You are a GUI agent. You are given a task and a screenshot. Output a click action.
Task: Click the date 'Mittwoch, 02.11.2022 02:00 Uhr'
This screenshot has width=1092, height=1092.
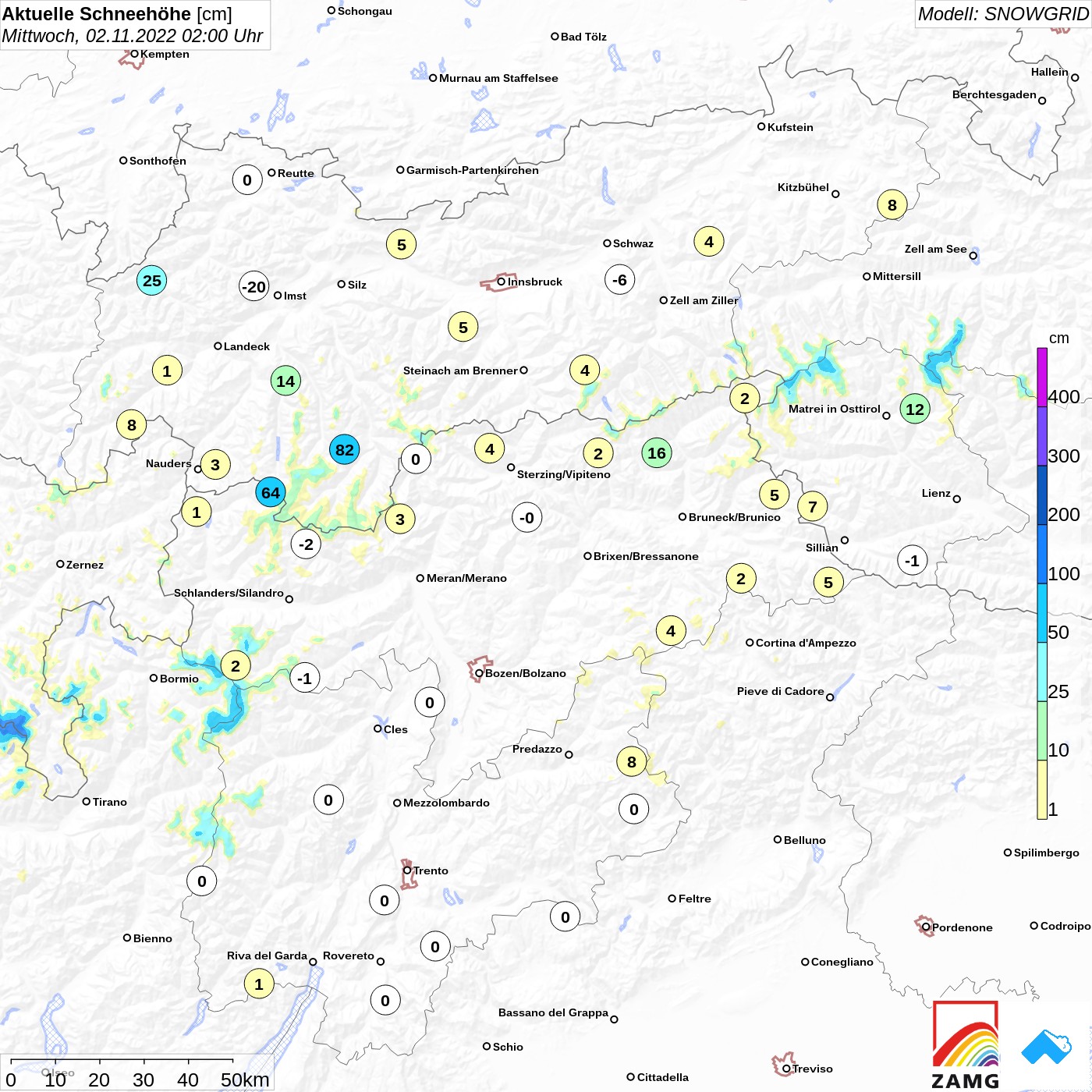pyautogui.click(x=133, y=36)
